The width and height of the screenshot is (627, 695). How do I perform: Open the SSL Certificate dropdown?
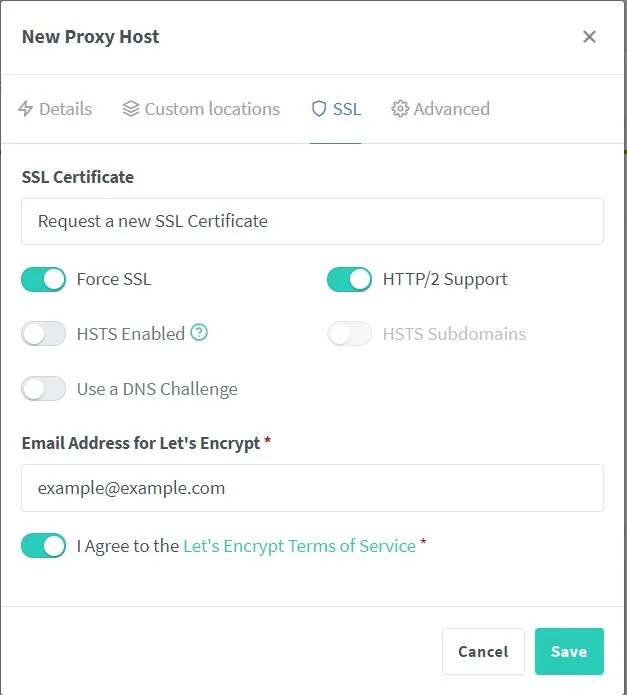click(312, 221)
